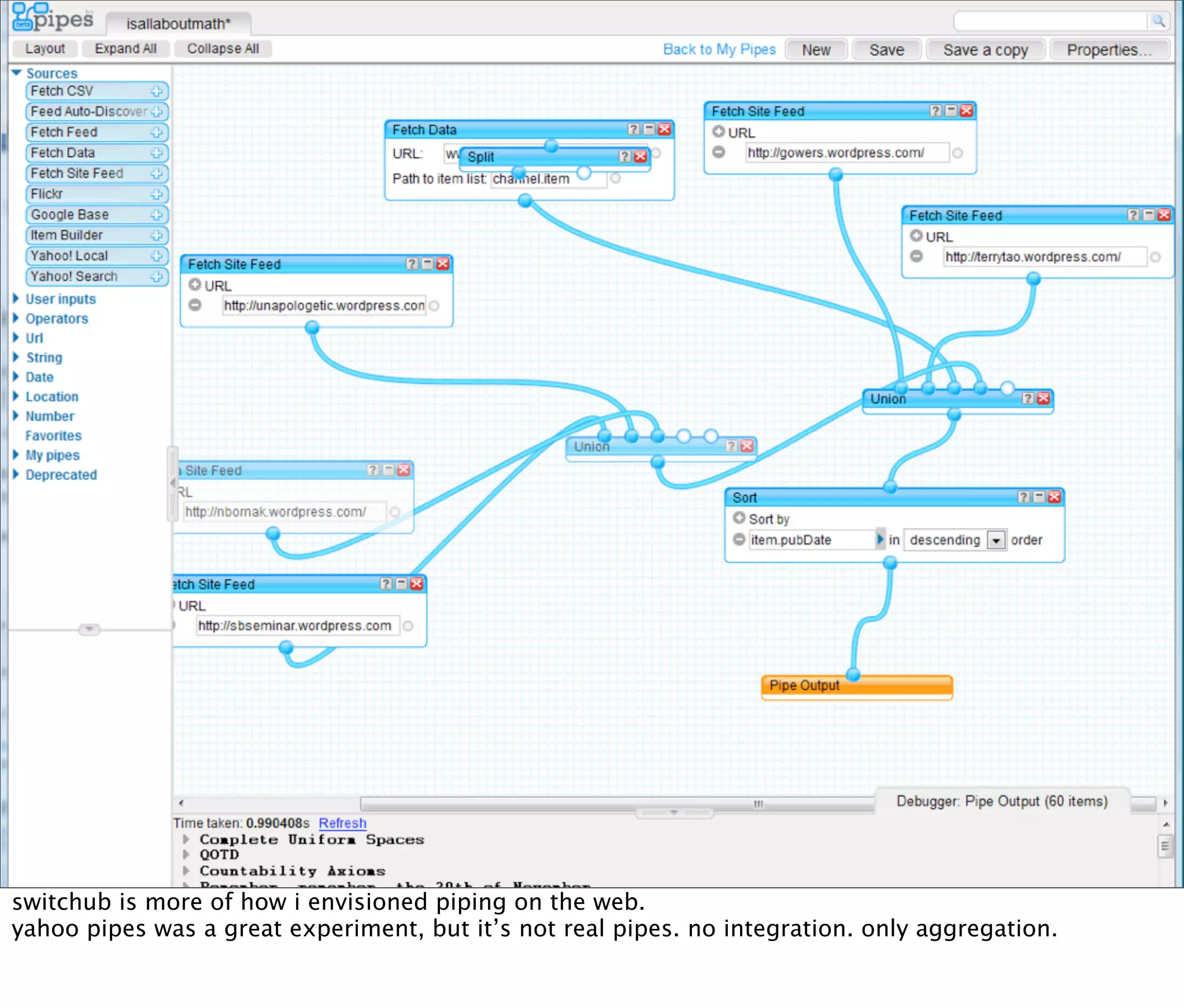This screenshot has height=1008, width=1184.
Task: Open Favorites in the sidebar
Action: (53, 436)
